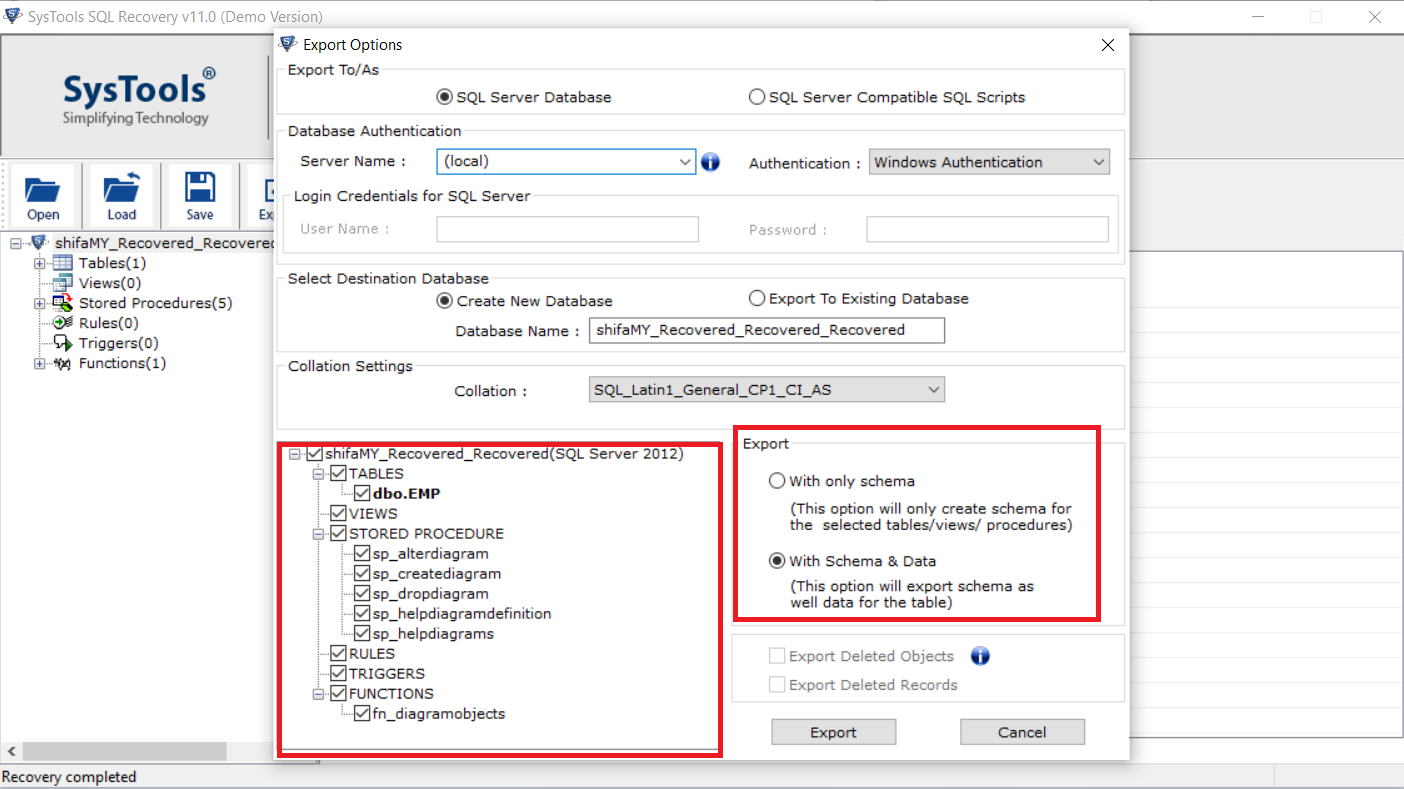Click the Cancel button
Screen dimensions: 1404x789
coord(1022,732)
